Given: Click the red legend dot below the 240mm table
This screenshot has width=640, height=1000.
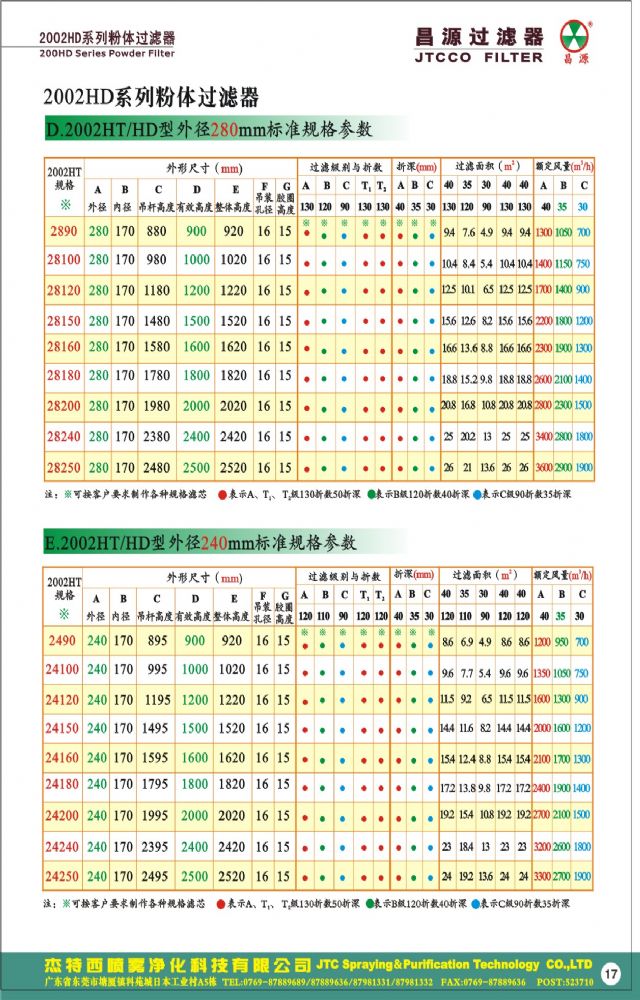Looking at the screenshot, I should pos(221,904).
